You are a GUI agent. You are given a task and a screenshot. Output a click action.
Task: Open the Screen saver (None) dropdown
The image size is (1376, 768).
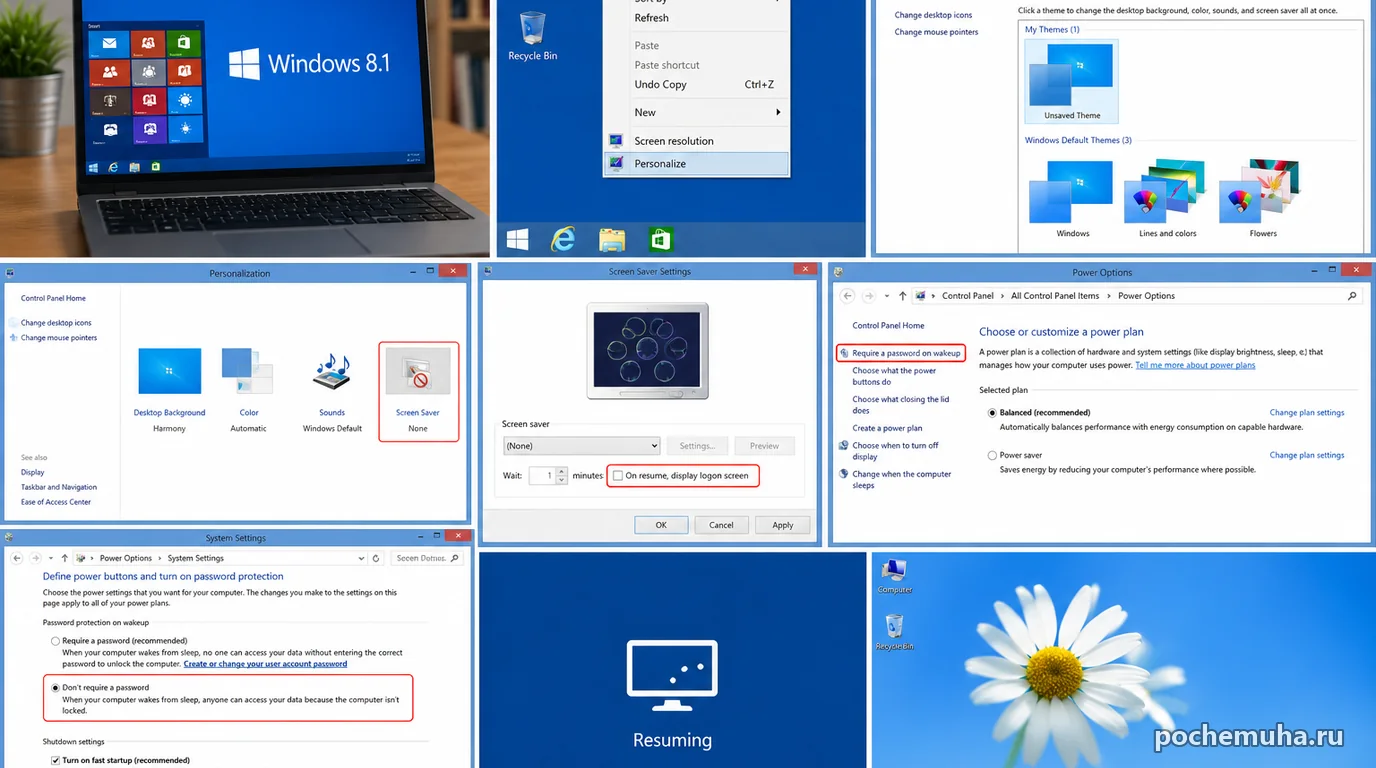(581, 446)
